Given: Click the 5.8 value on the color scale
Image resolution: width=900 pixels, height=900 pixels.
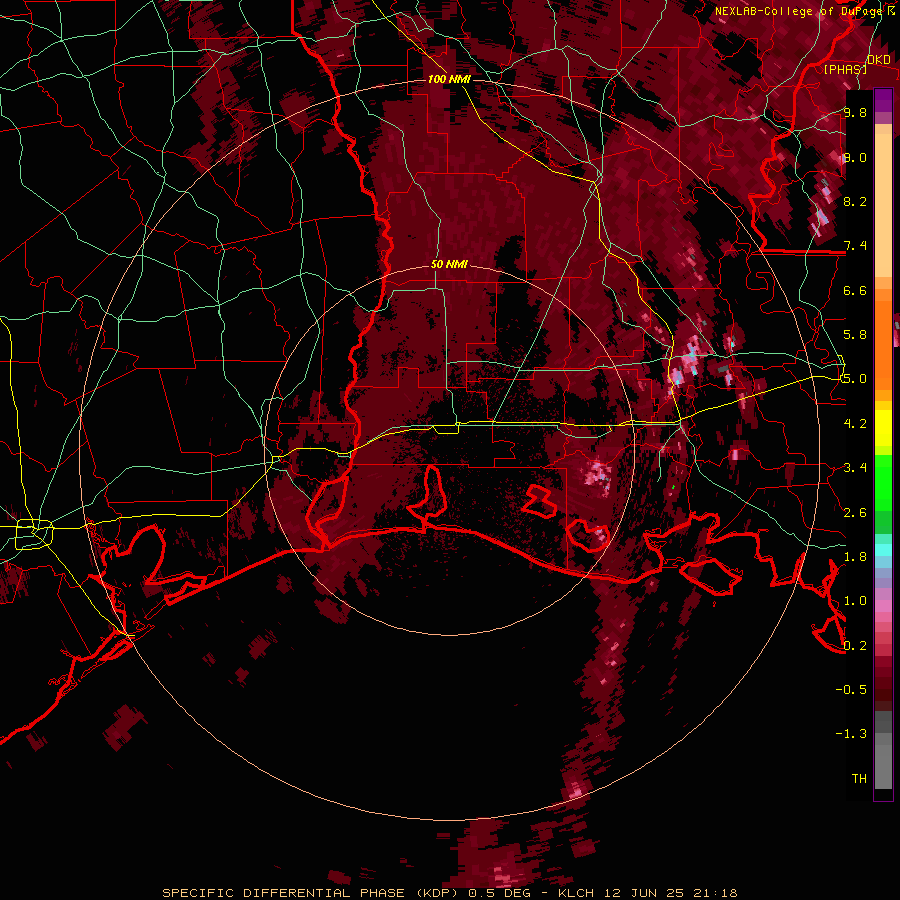Looking at the screenshot, I should tap(855, 335).
